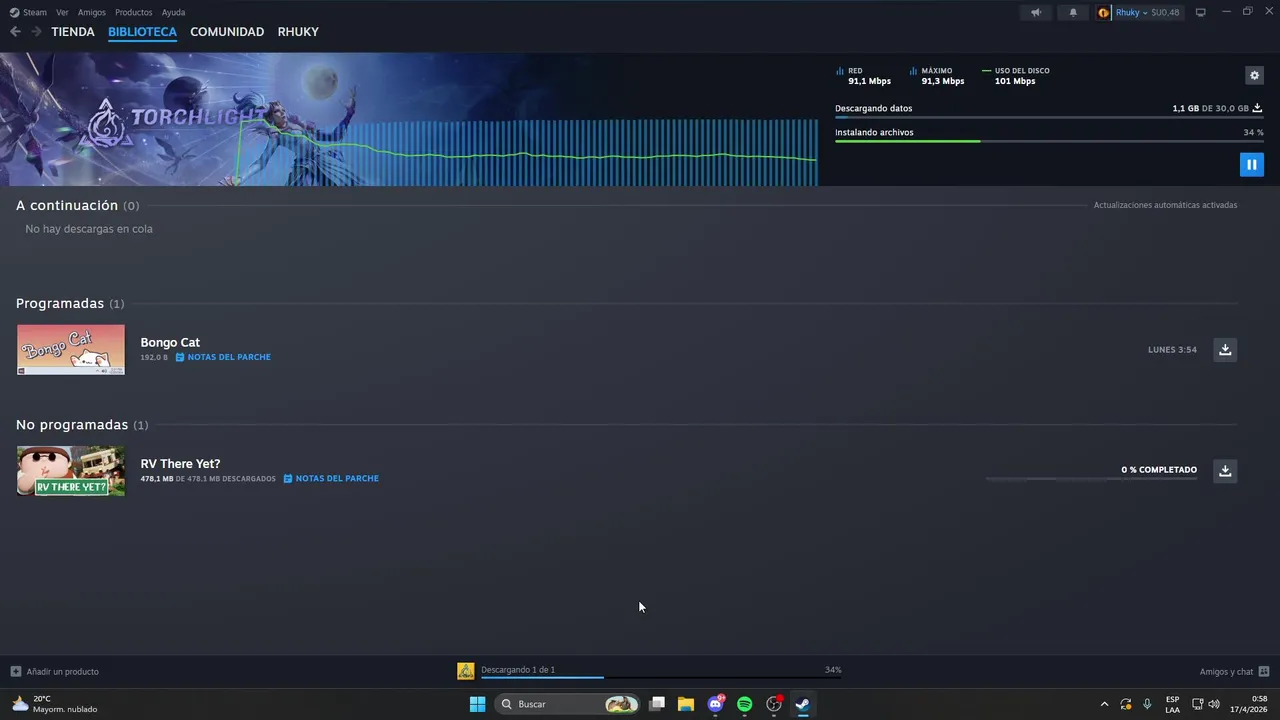Go back with the left arrow
Image resolution: width=1280 pixels, height=720 pixels.
[x=15, y=32]
